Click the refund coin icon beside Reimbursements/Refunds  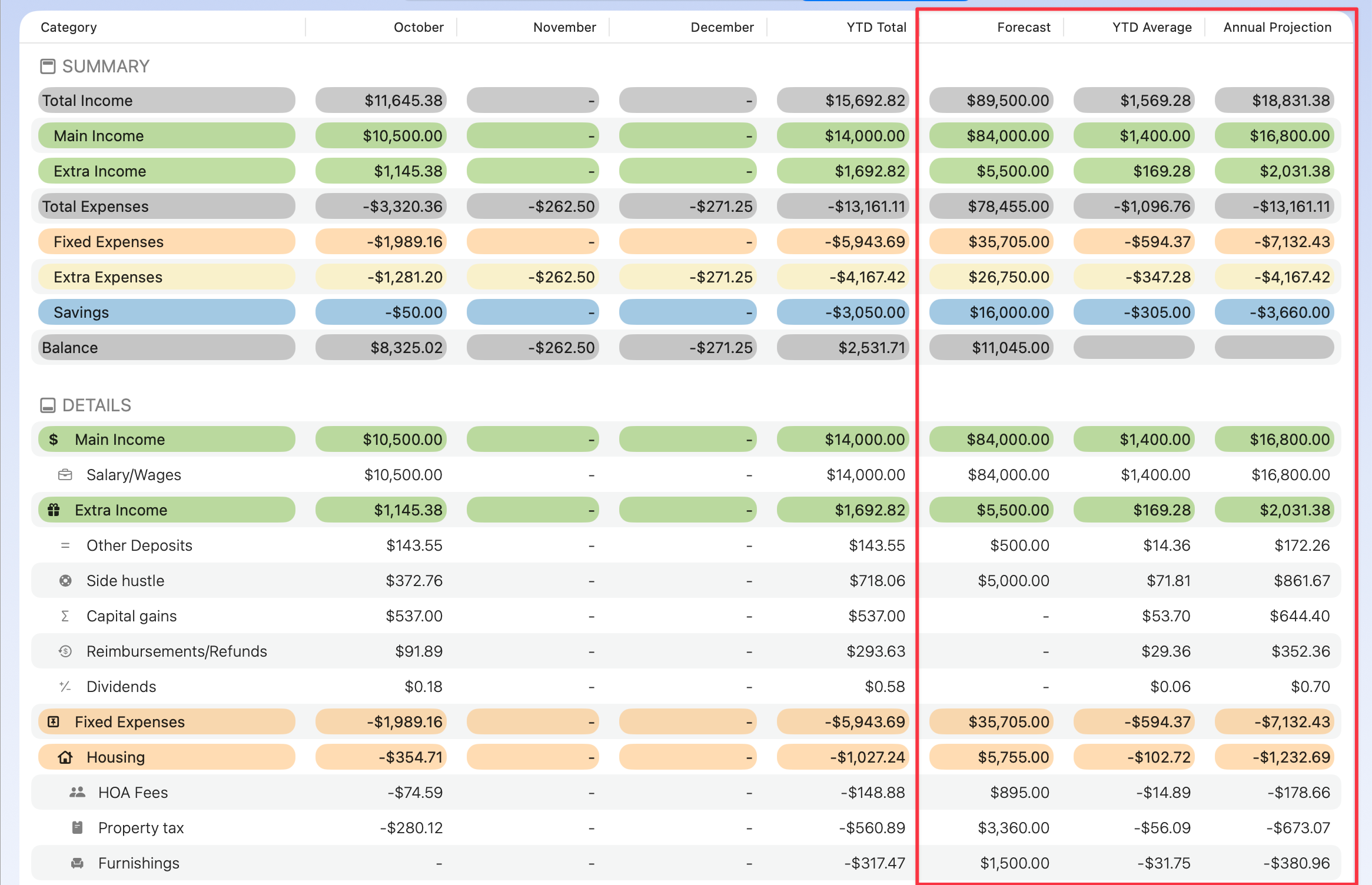tap(65, 651)
